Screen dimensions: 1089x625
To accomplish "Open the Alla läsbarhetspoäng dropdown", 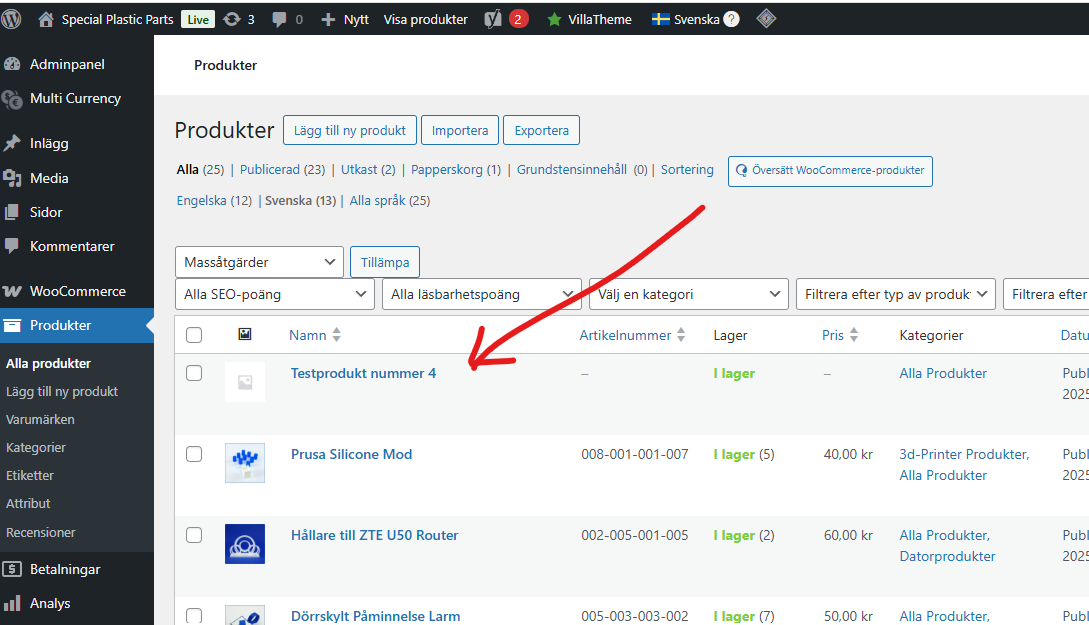I will pos(481,294).
